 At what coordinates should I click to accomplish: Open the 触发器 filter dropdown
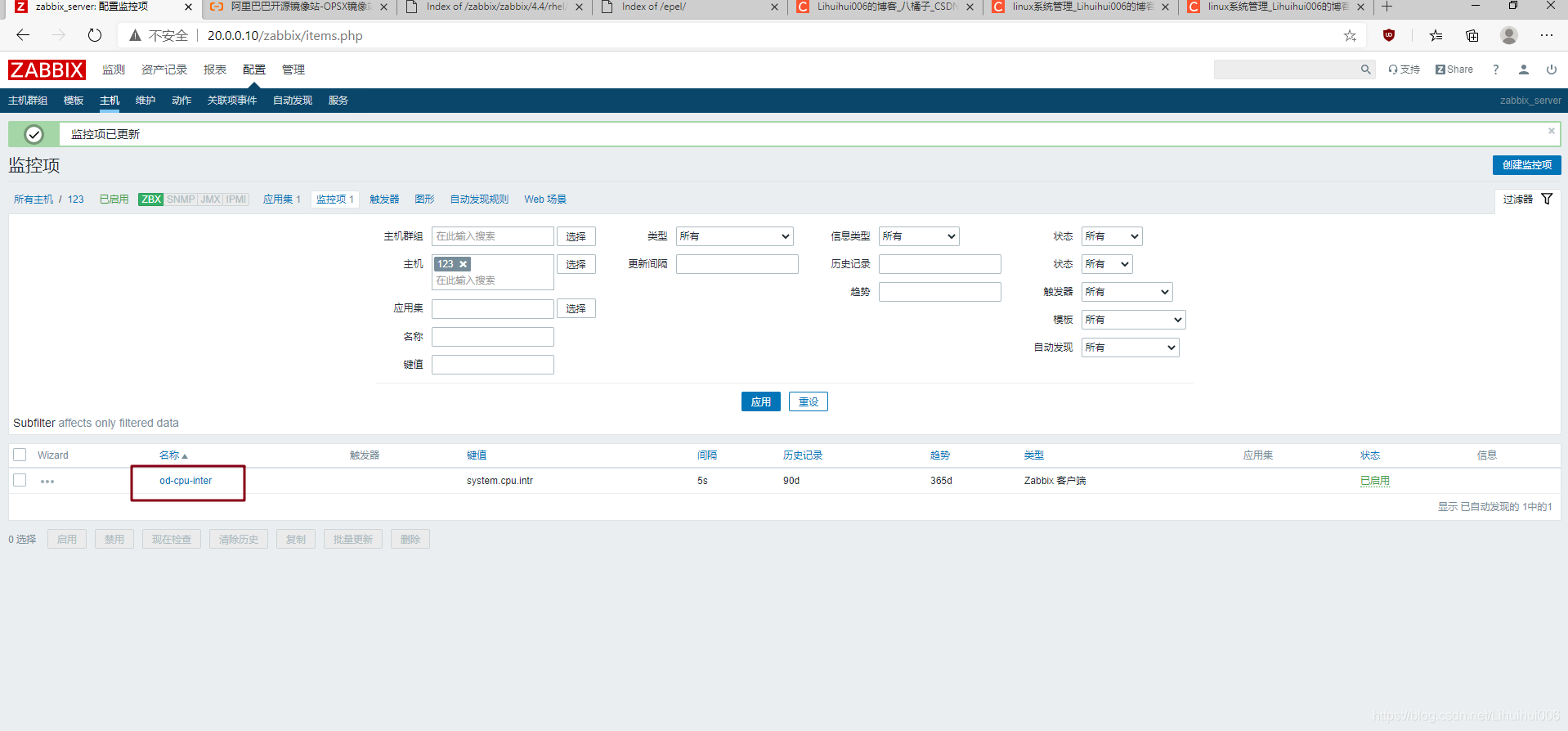click(1127, 292)
